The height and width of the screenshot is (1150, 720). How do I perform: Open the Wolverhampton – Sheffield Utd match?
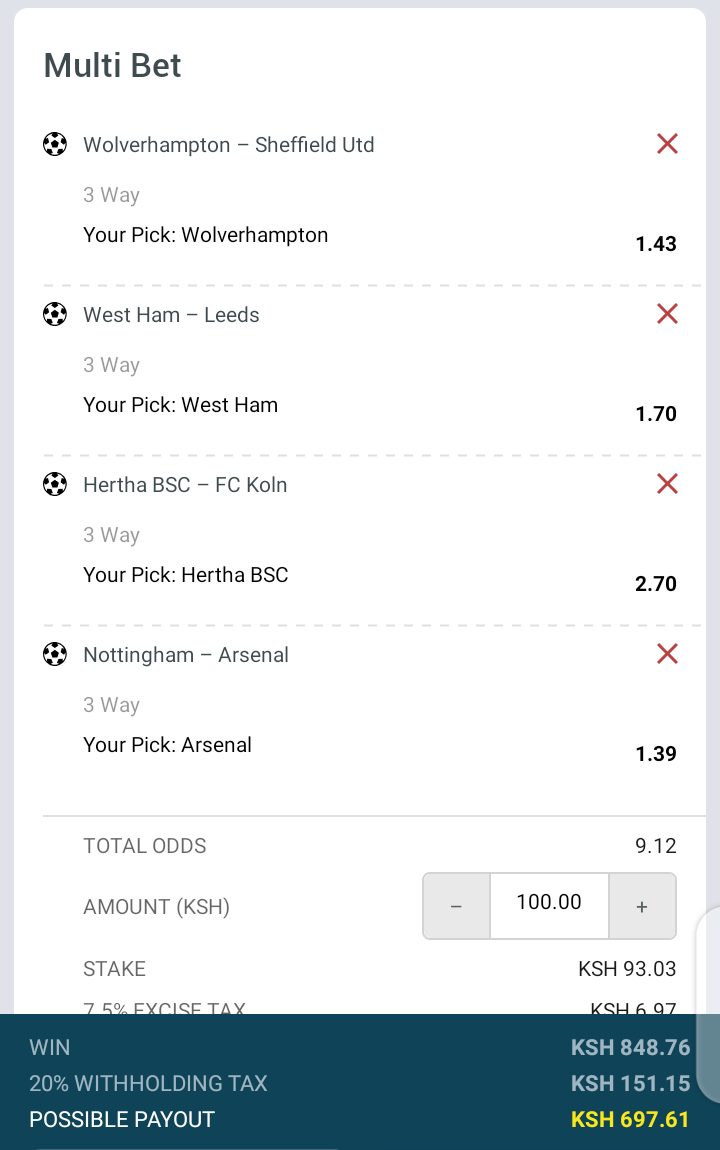pos(228,145)
